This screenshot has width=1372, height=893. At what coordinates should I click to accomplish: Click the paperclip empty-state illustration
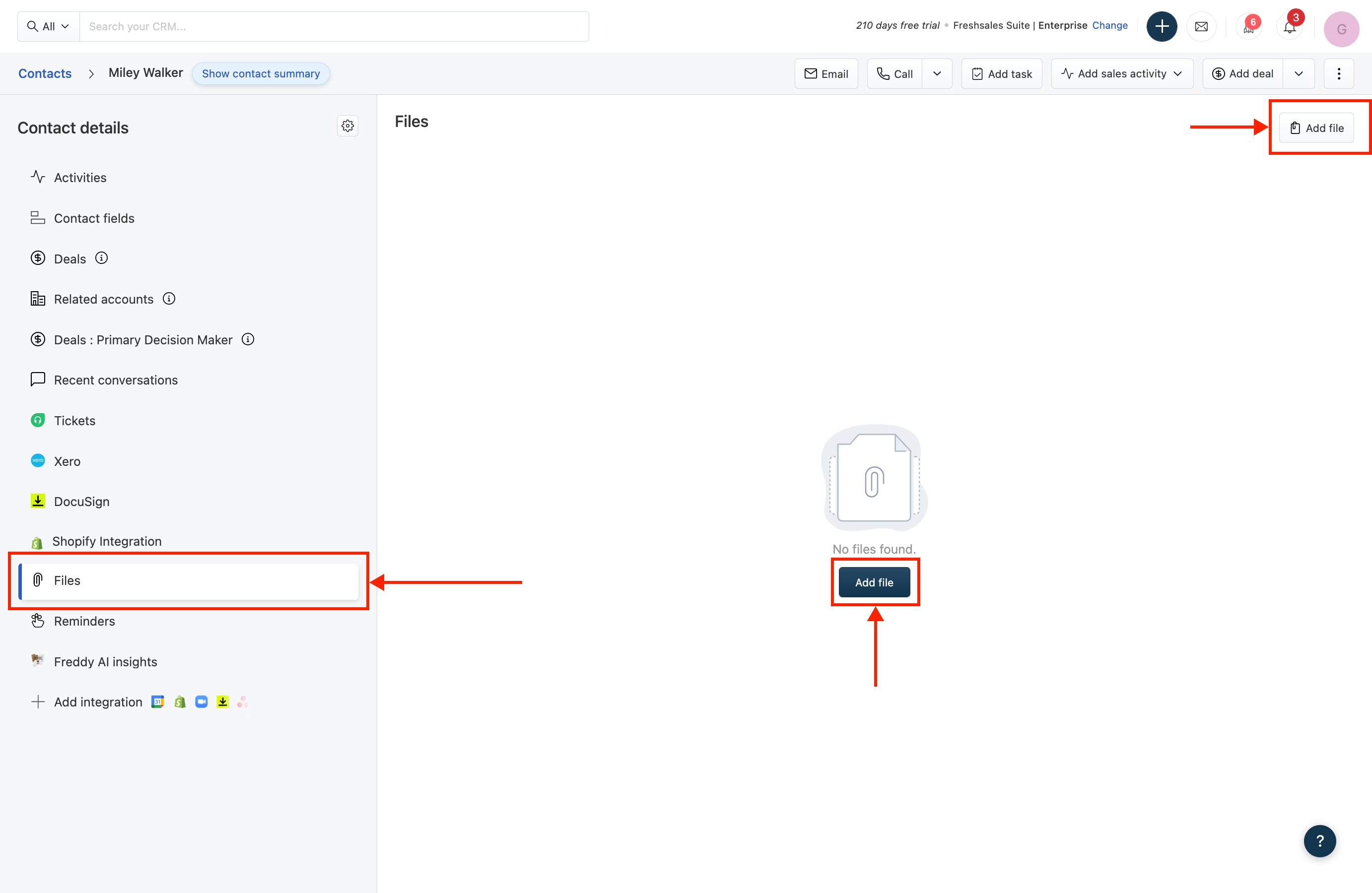(x=874, y=478)
